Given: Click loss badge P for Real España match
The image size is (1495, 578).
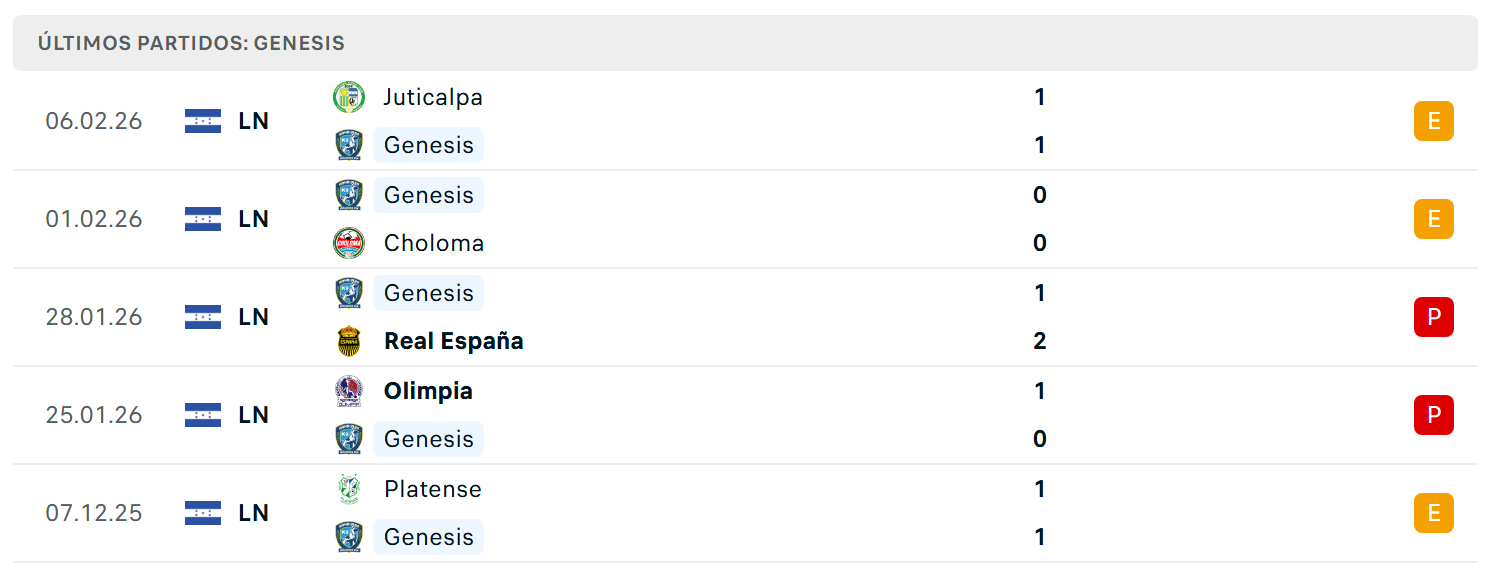Looking at the screenshot, I should (x=1433, y=317).
